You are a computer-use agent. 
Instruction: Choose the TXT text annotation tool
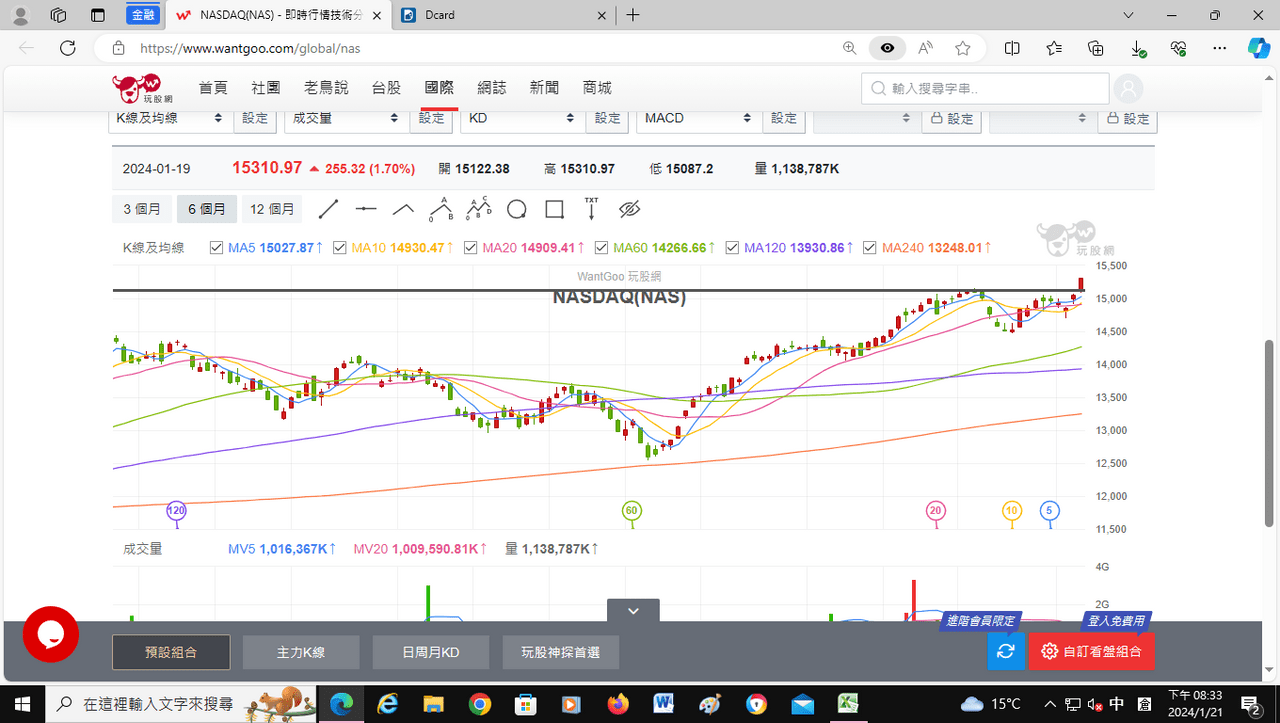[x=591, y=208]
